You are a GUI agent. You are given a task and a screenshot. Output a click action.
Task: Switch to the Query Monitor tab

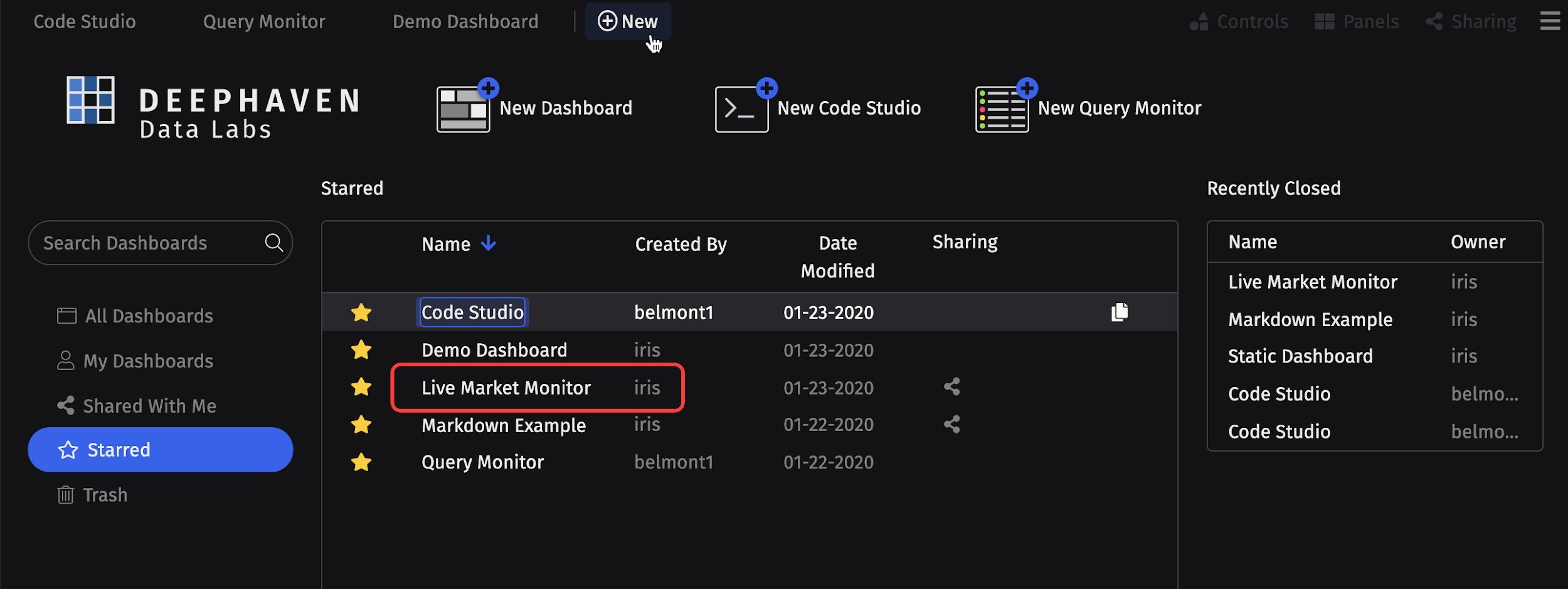[x=264, y=22]
